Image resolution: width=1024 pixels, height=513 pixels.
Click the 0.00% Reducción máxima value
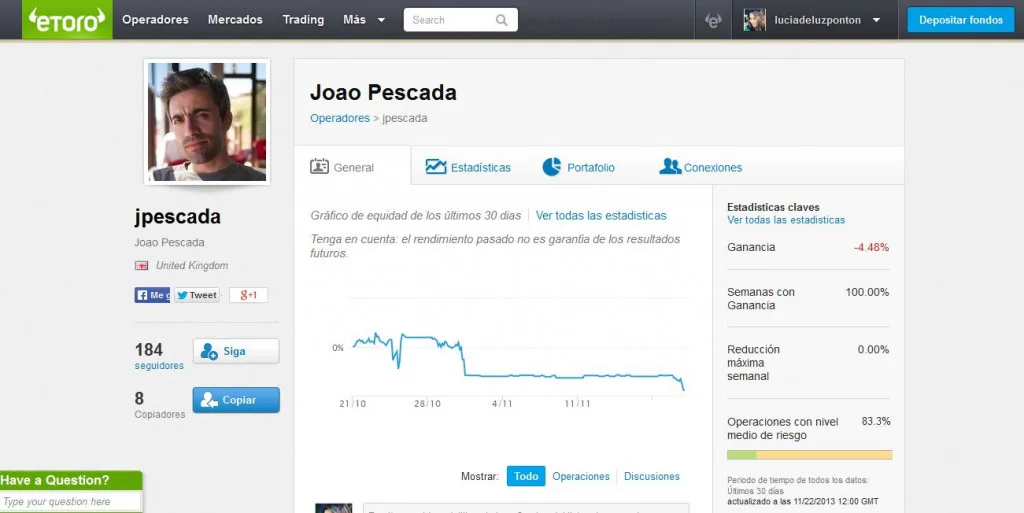[873, 349]
